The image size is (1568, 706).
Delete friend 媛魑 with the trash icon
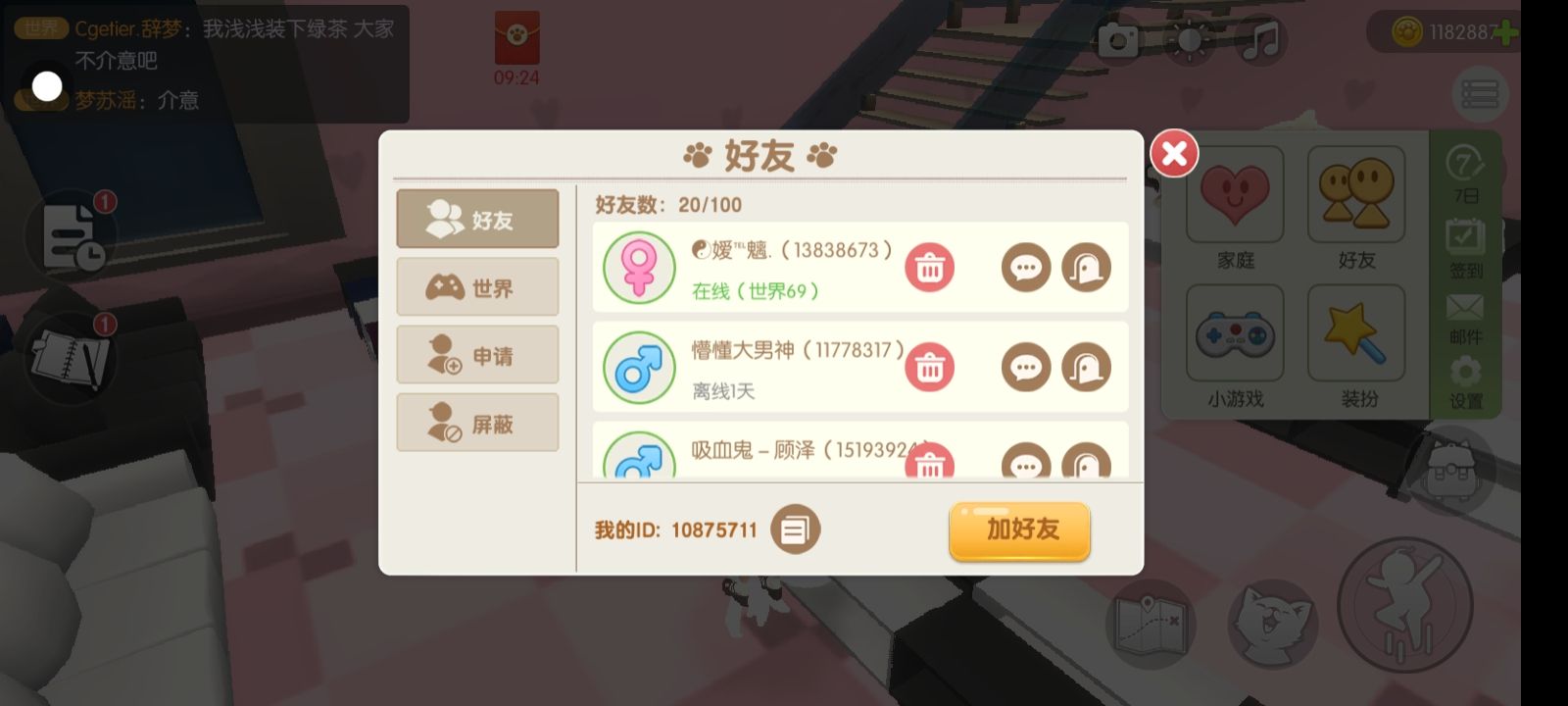[x=929, y=267]
